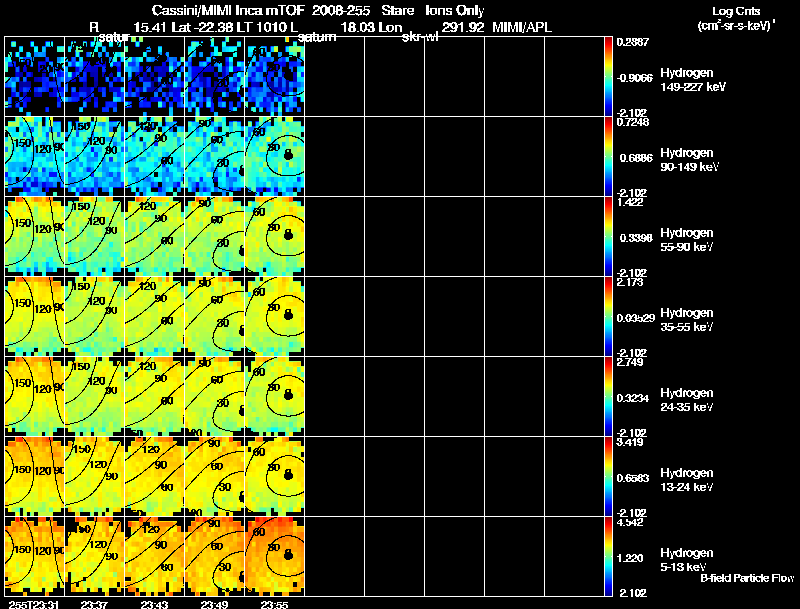This screenshot has width=800, height=609.
Task: Click the 'Ions Only' title text
Action: (x=455, y=11)
